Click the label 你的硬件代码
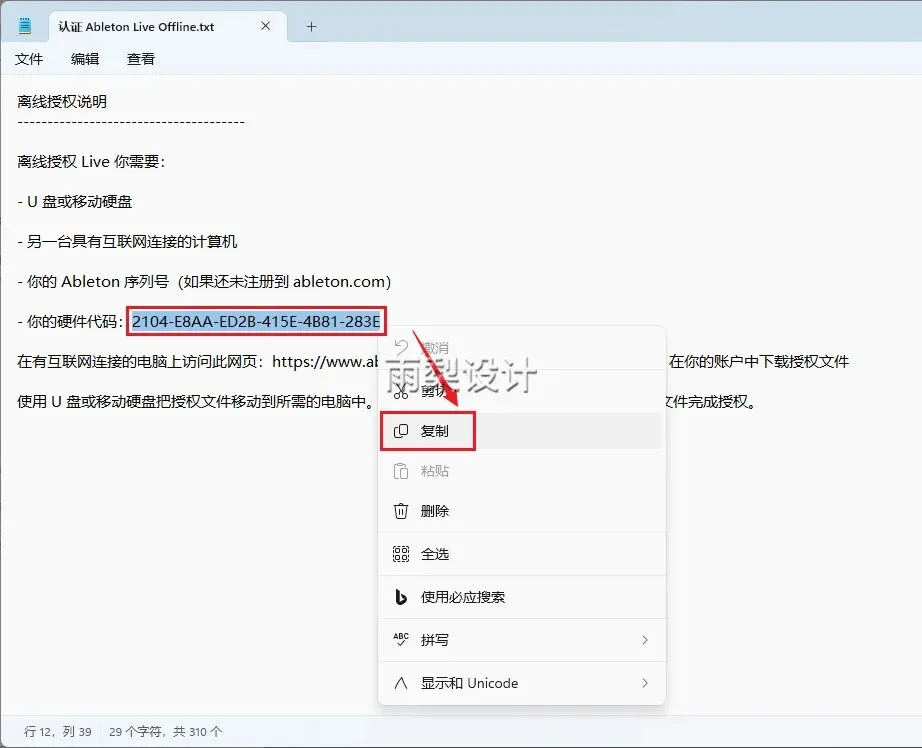The image size is (922, 748). (72, 322)
